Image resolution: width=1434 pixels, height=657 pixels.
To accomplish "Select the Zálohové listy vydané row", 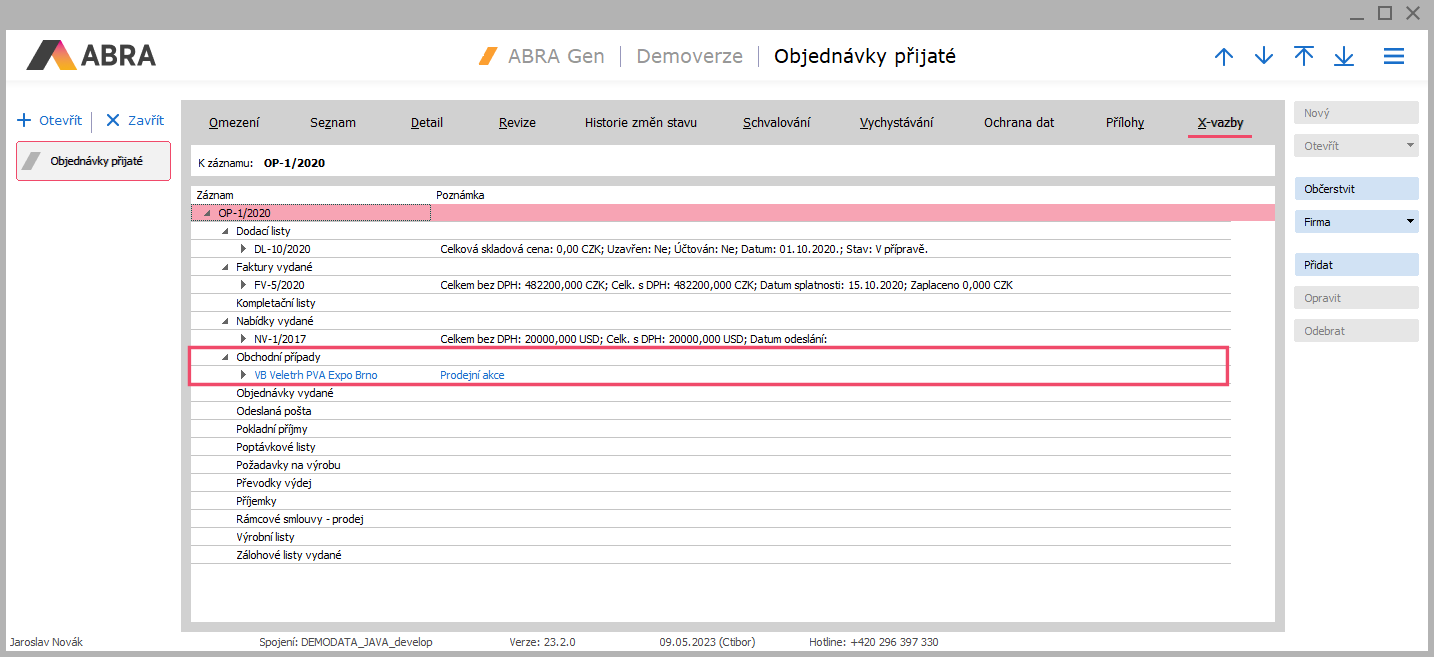I will click(x=288, y=555).
